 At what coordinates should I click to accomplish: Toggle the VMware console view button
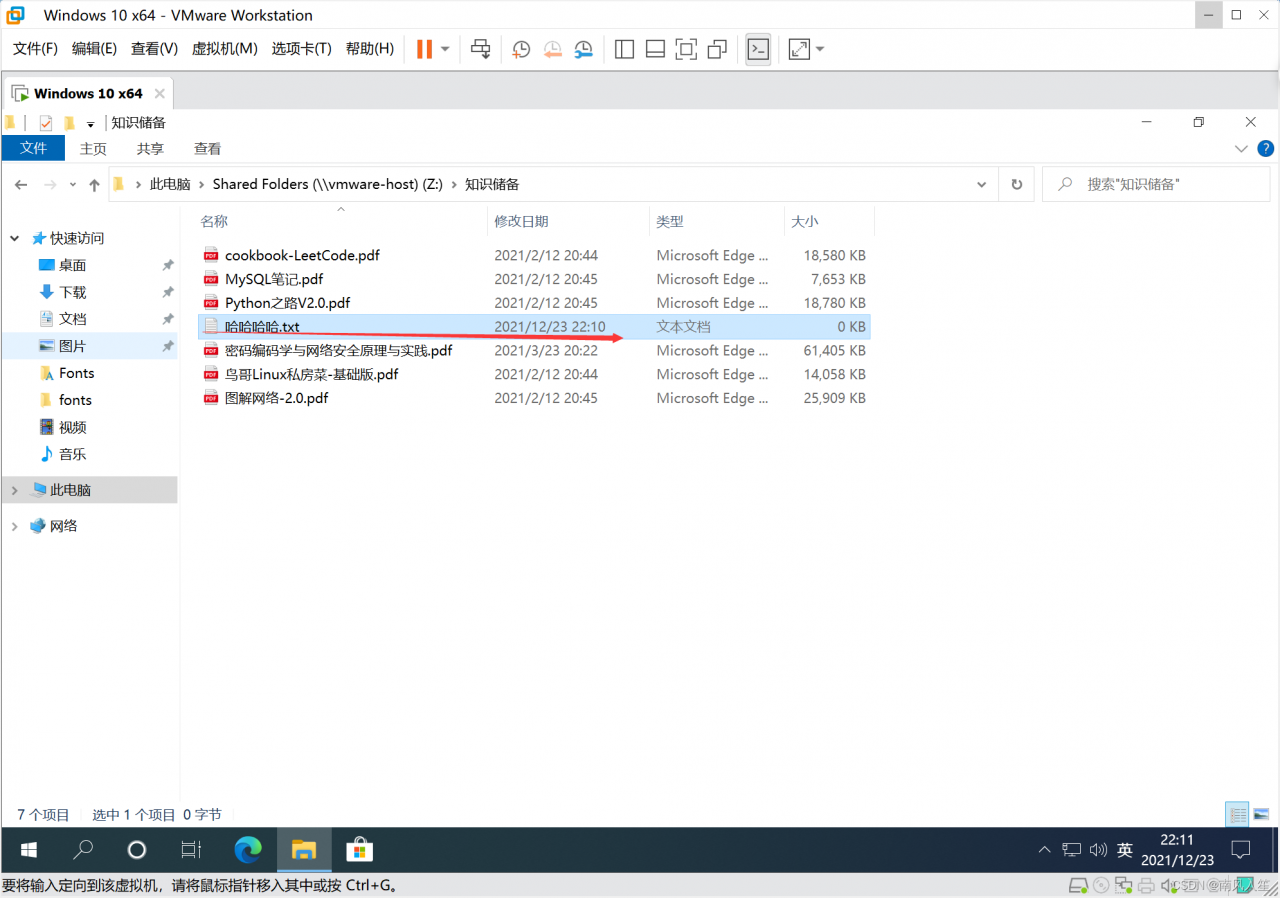(758, 49)
